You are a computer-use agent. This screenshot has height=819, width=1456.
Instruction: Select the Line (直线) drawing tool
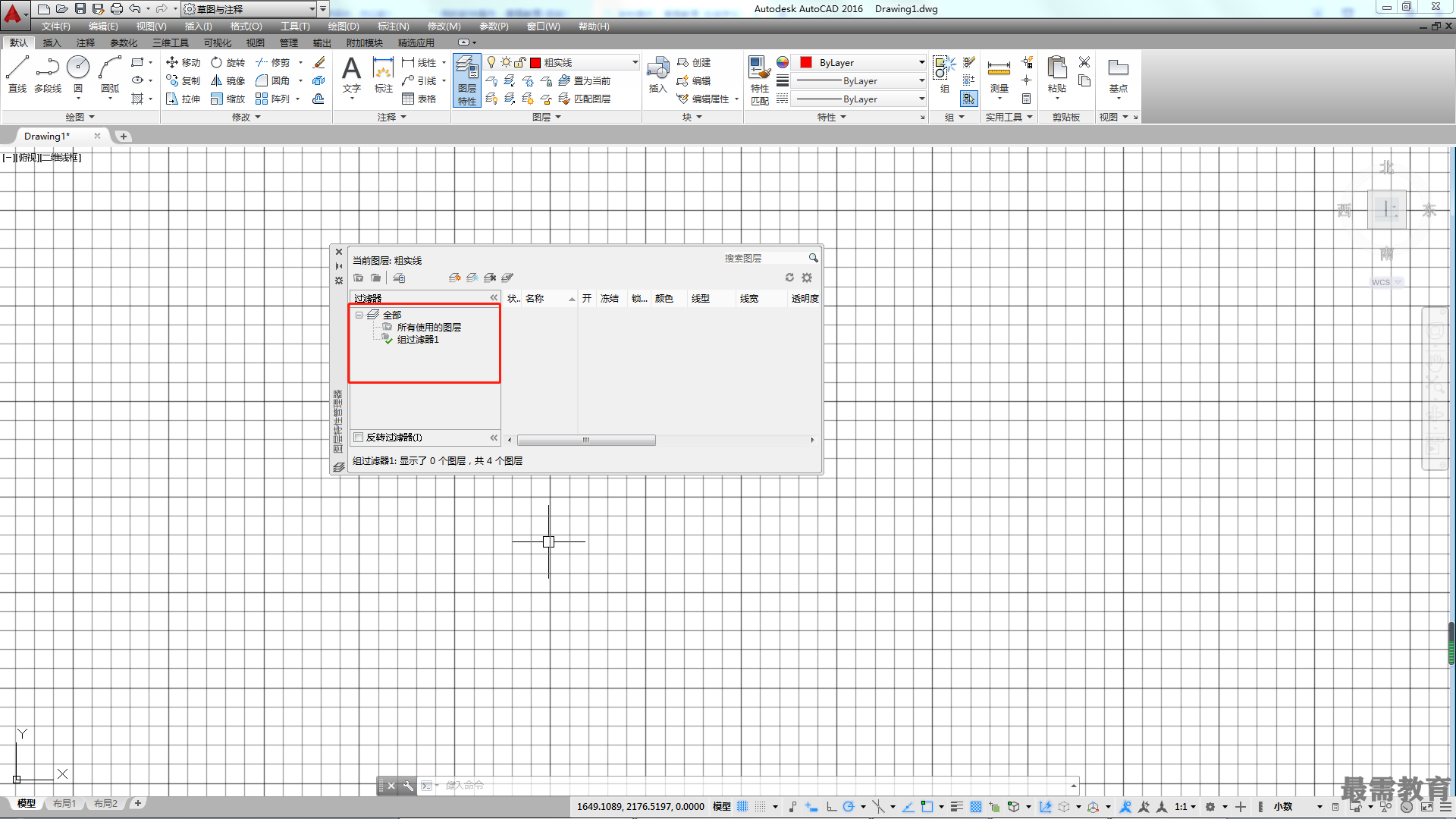(x=17, y=74)
